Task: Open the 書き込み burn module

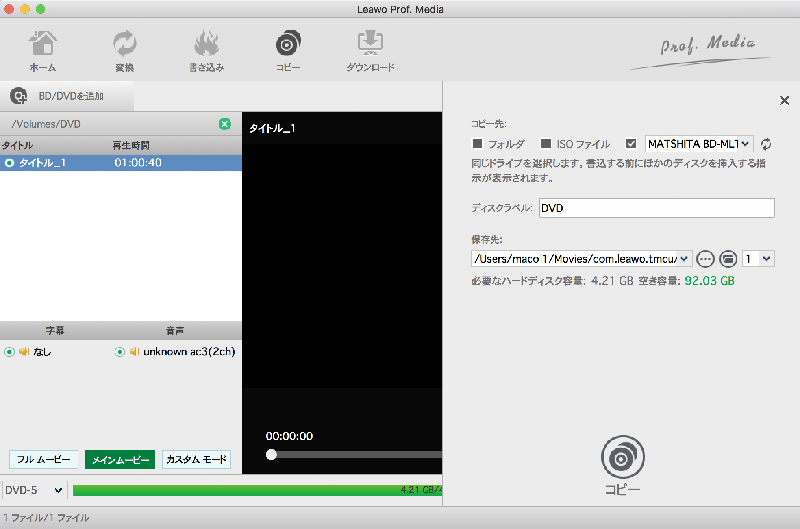Action: coord(207,51)
